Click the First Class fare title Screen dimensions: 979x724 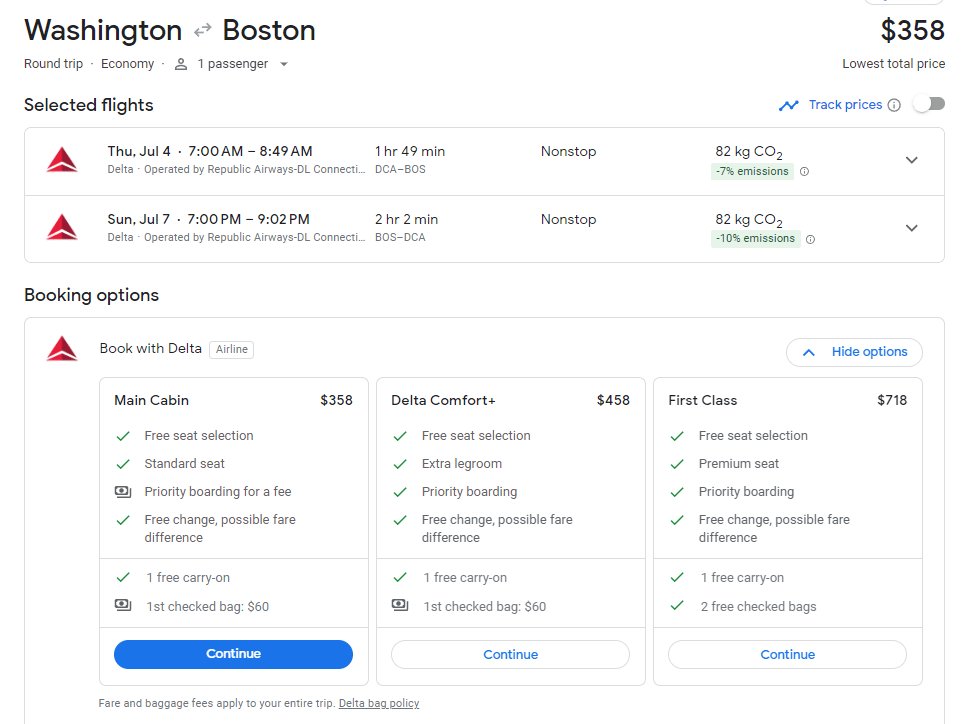pos(702,401)
